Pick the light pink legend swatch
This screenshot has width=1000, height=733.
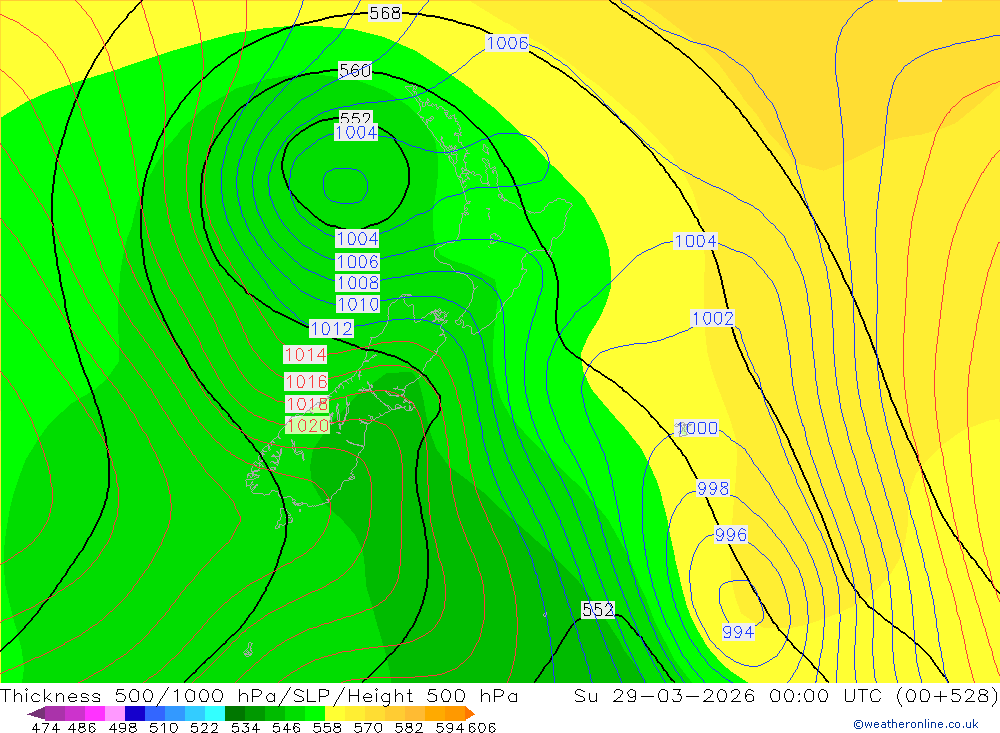[115, 713]
